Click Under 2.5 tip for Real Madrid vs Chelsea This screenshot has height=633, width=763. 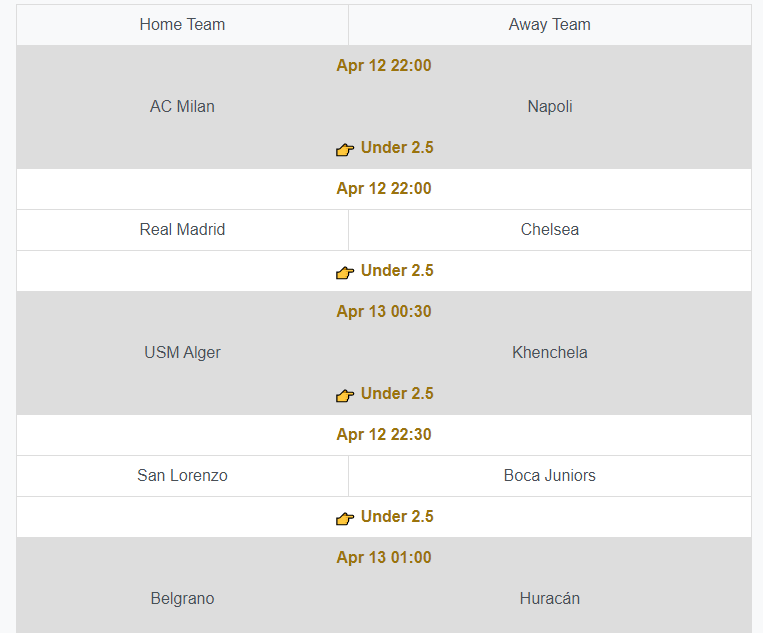397,271
